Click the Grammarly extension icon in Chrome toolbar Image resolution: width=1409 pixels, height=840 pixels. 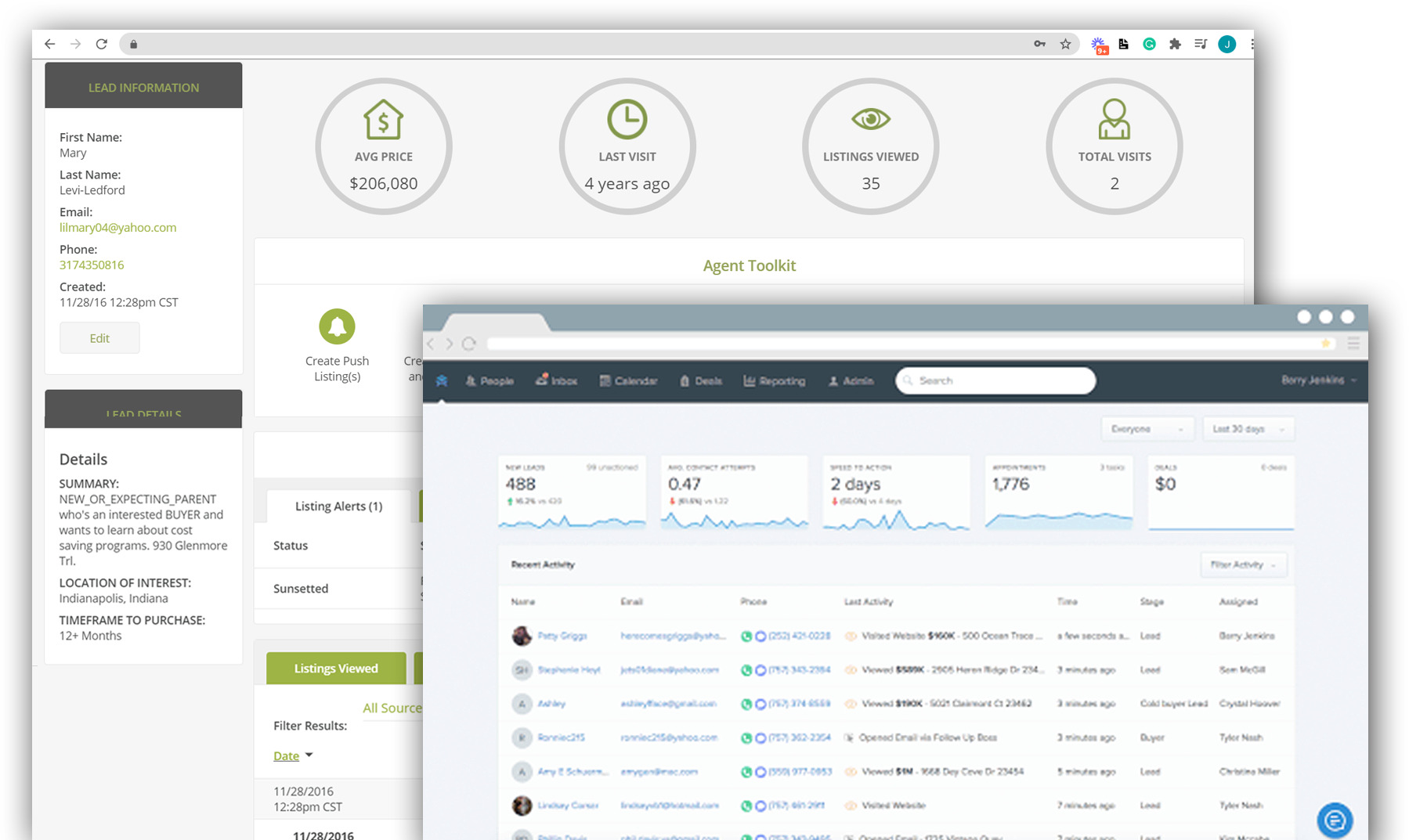pyautogui.click(x=1148, y=44)
